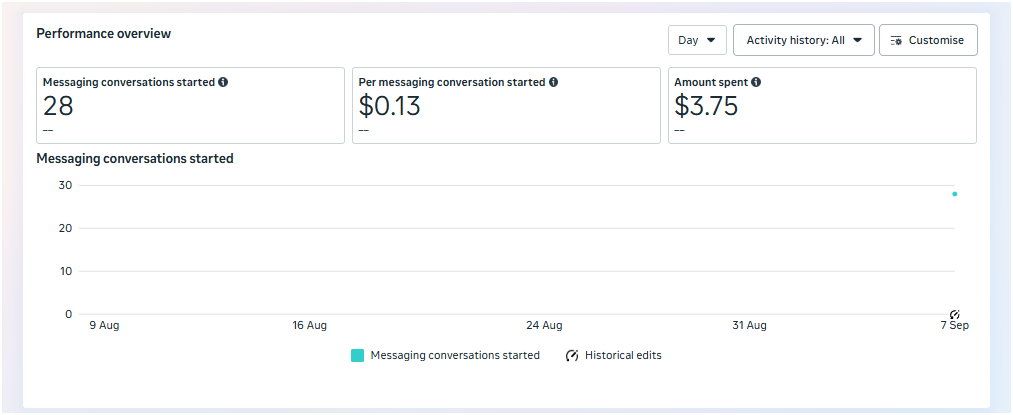
Task: Select the $0.13 cost per conversation card
Action: [x=506, y=106]
